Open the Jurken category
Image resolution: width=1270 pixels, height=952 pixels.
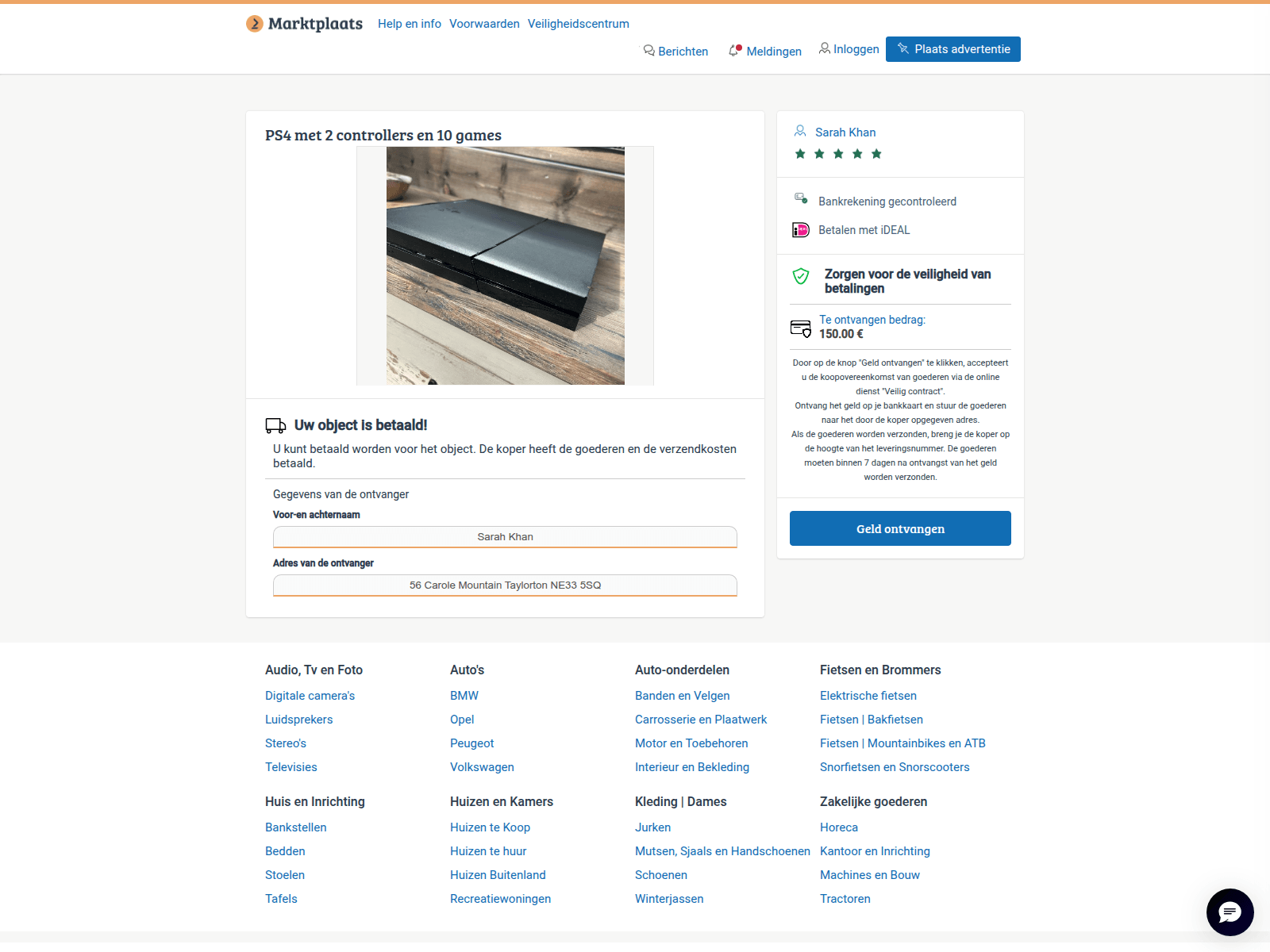point(652,827)
